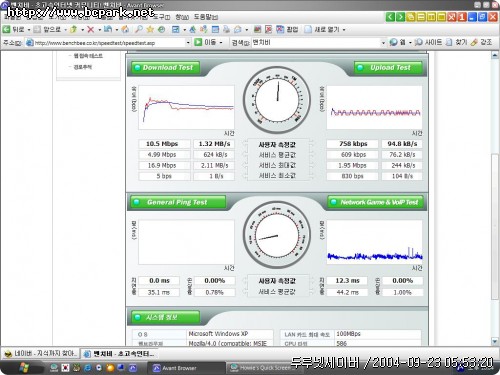The height and width of the screenshot is (375, 500).
Task: Start the Download Test
Action: [x=166, y=68]
